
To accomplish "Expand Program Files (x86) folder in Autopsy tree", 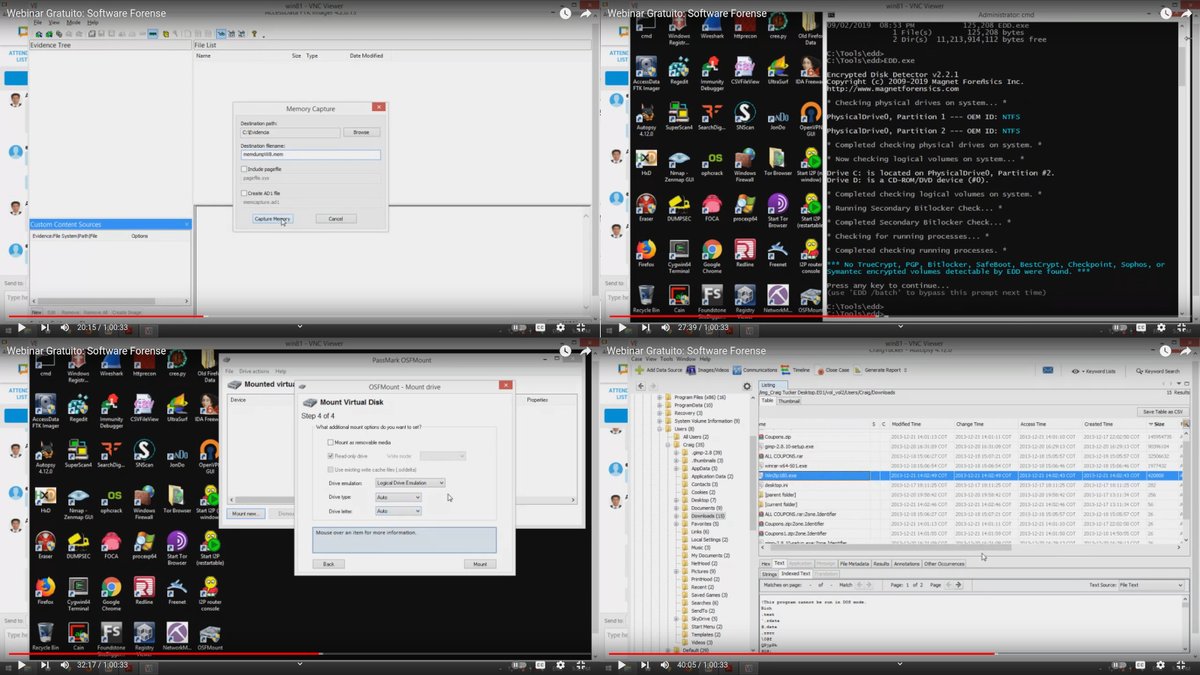I will 661,398.
